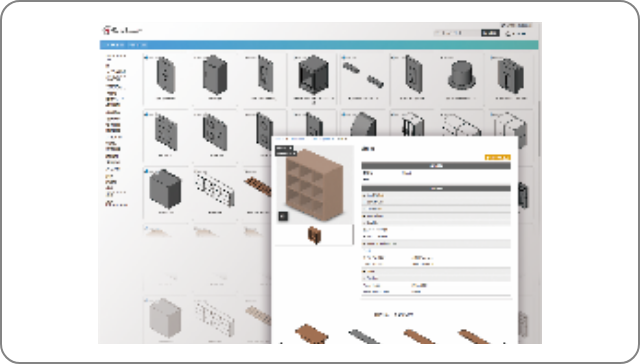Image resolution: width=640 pixels, height=364 pixels.
Task: Click the first dark gray section header bar
Action: click(436, 166)
